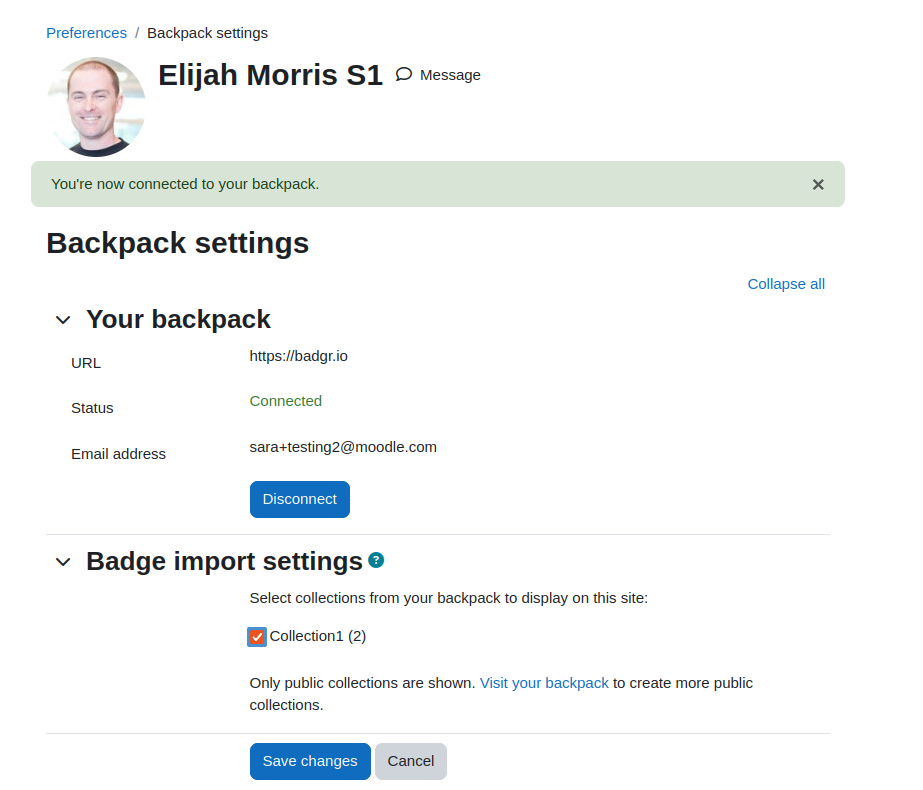The width and height of the screenshot is (923, 790).
Task: Open the Badge import settings help icon
Action: tap(376, 560)
